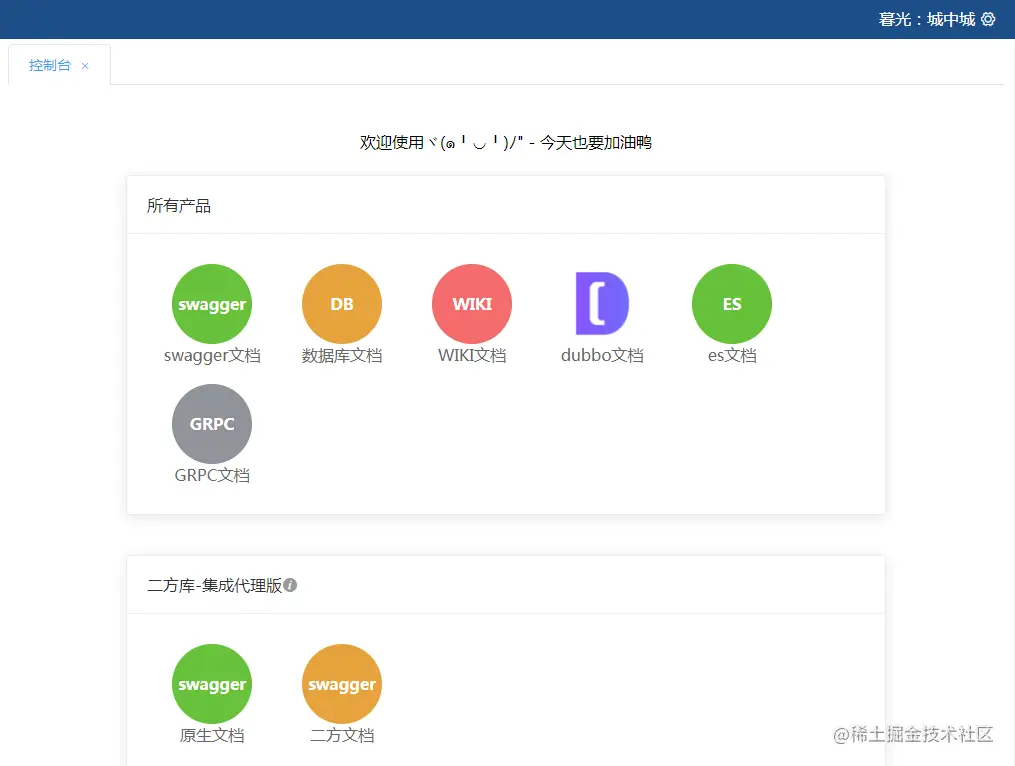Viewport: 1015px width, 766px height.
Task: Click the settings gear icon in header
Action: (988, 19)
